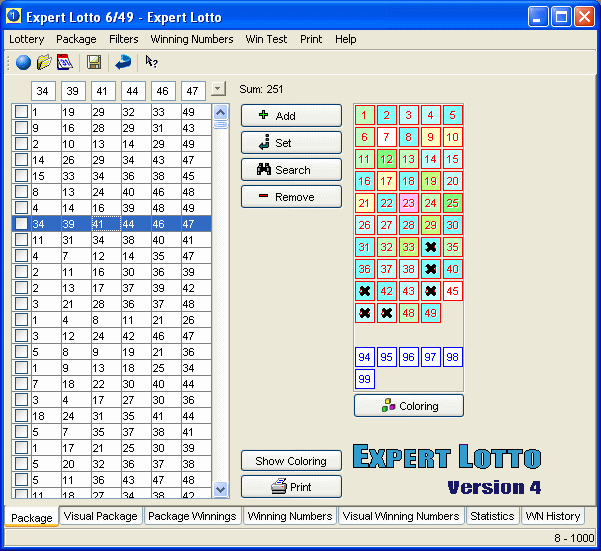Click the Show Coloring button

(x=291, y=461)
